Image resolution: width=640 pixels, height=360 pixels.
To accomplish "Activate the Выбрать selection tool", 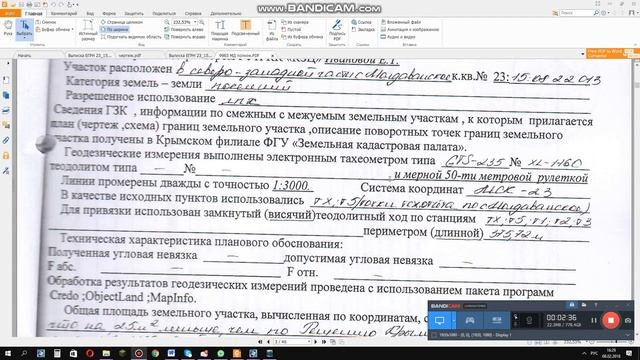I will click(x=24, y=29).
